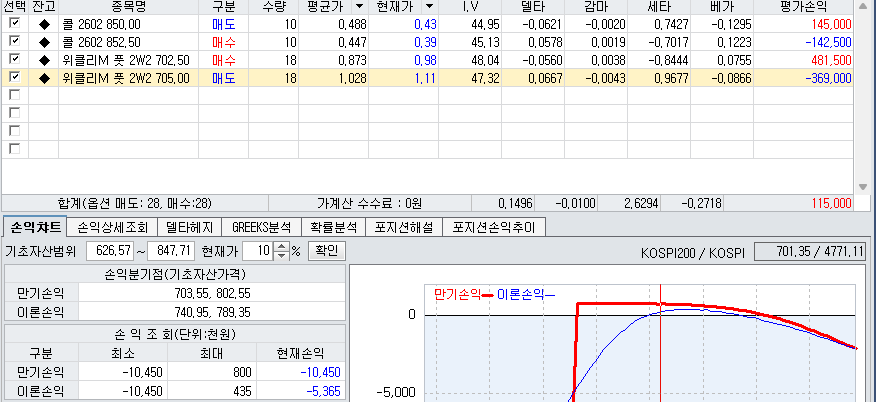Click the 수량 column header
This screenshot has width=876, height=402.
click(274, 6)
